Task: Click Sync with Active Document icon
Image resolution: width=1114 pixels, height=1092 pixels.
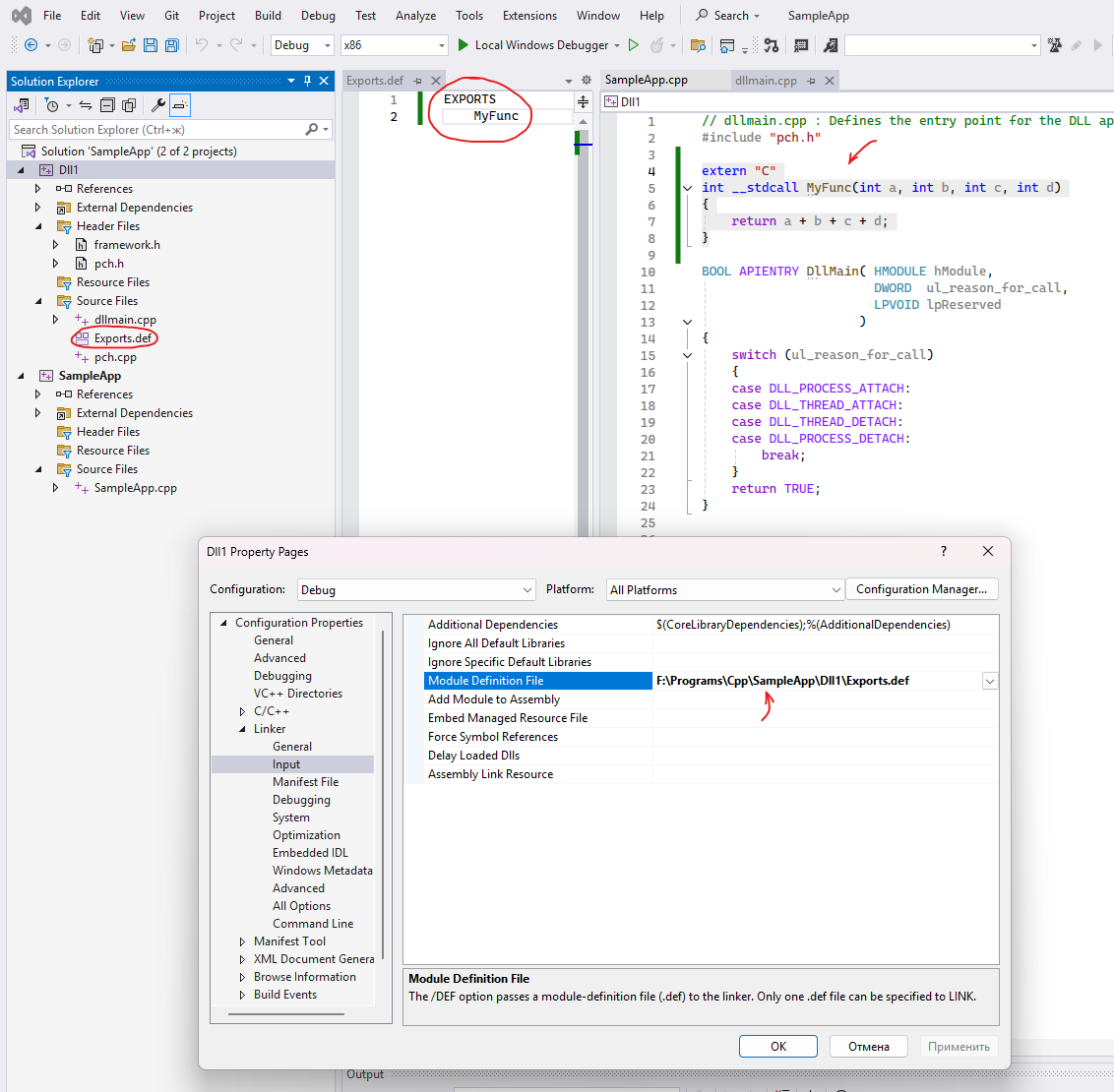Action: click(86, 105)
